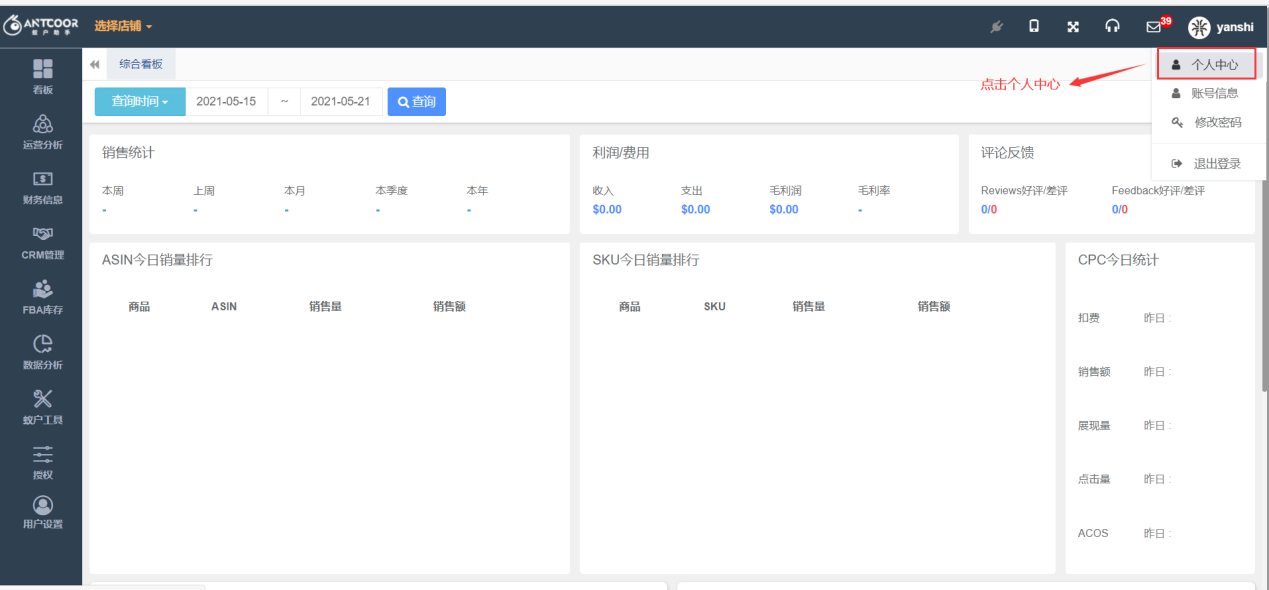Click the 本周 sales label
Image resolution: width=1269 pixels, height=590 pixels.
[x=113, y=190]
